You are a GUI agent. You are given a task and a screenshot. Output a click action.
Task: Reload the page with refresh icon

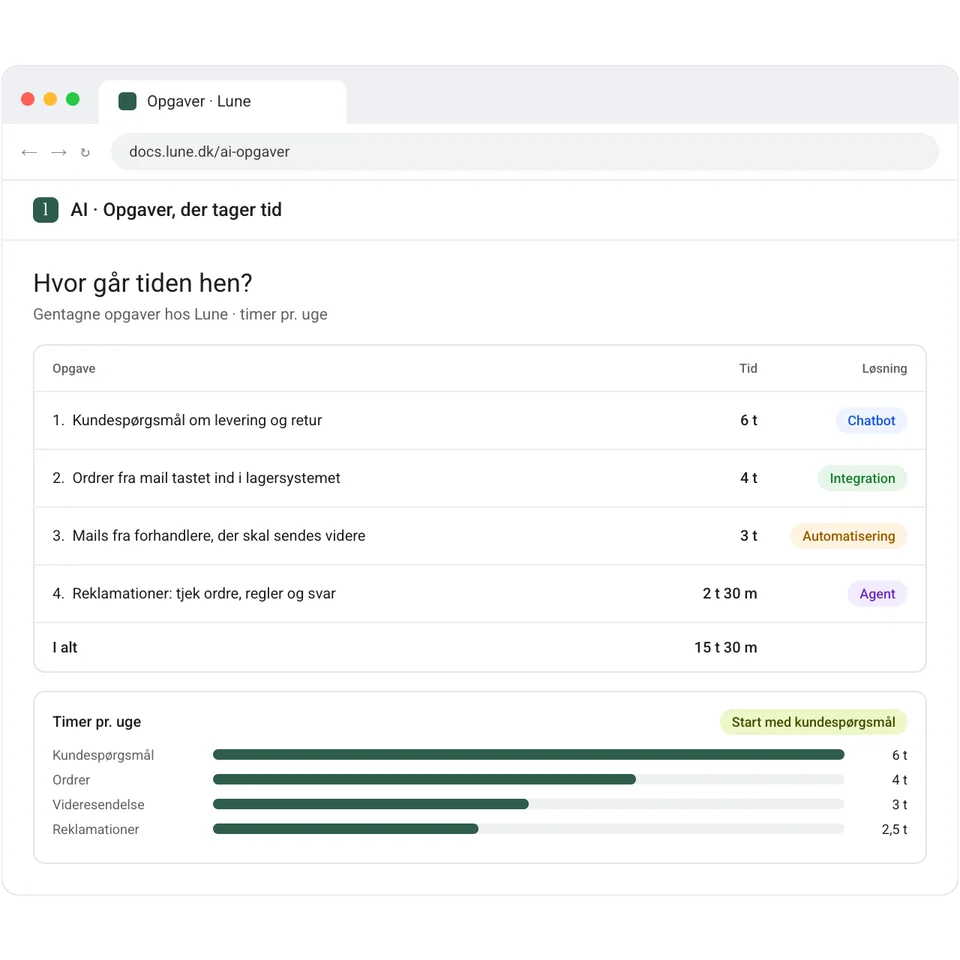pyautogui.click(x=85, y=152)
